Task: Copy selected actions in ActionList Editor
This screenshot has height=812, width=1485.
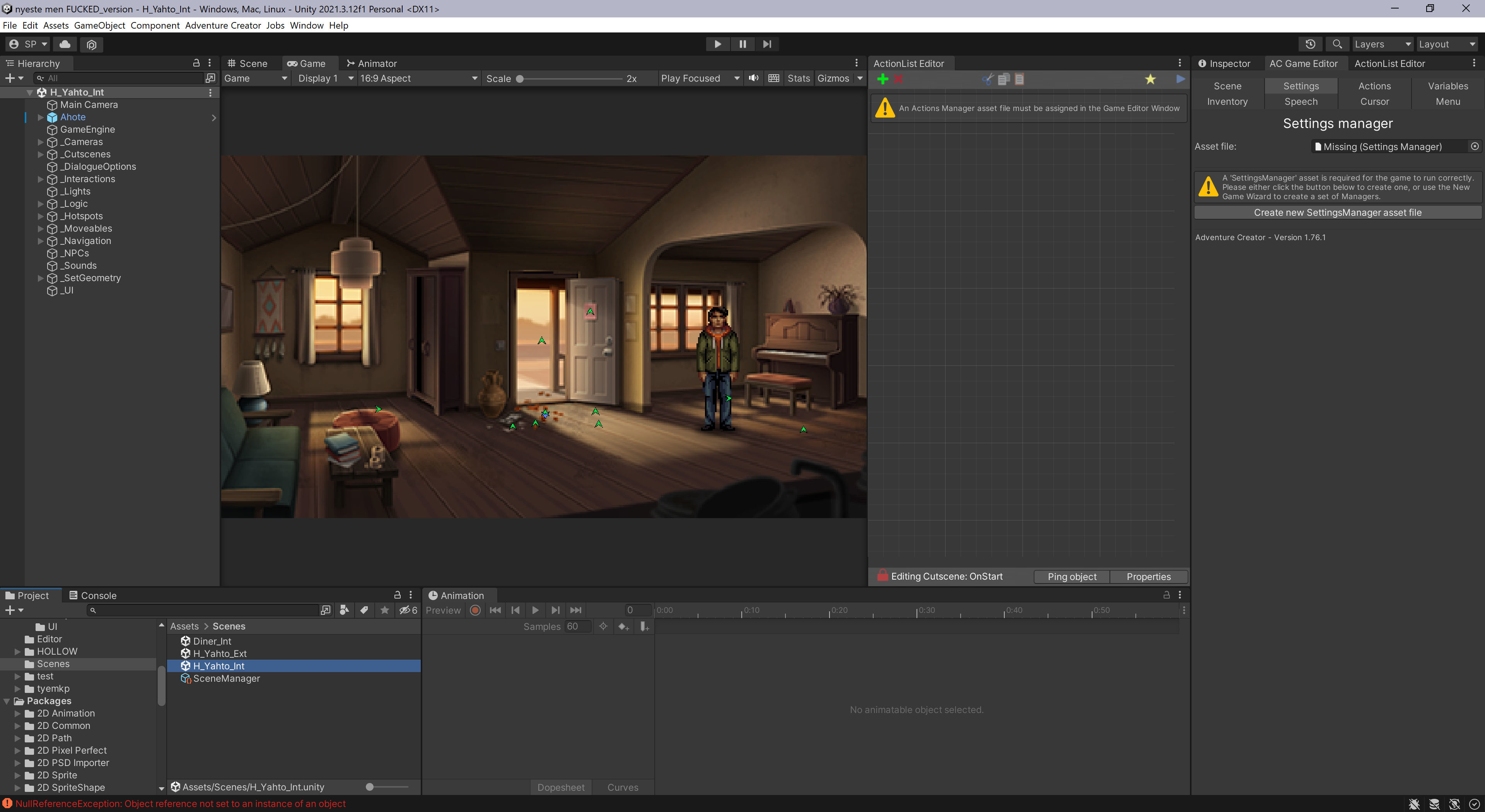Action: click(x=1004, y=80)
